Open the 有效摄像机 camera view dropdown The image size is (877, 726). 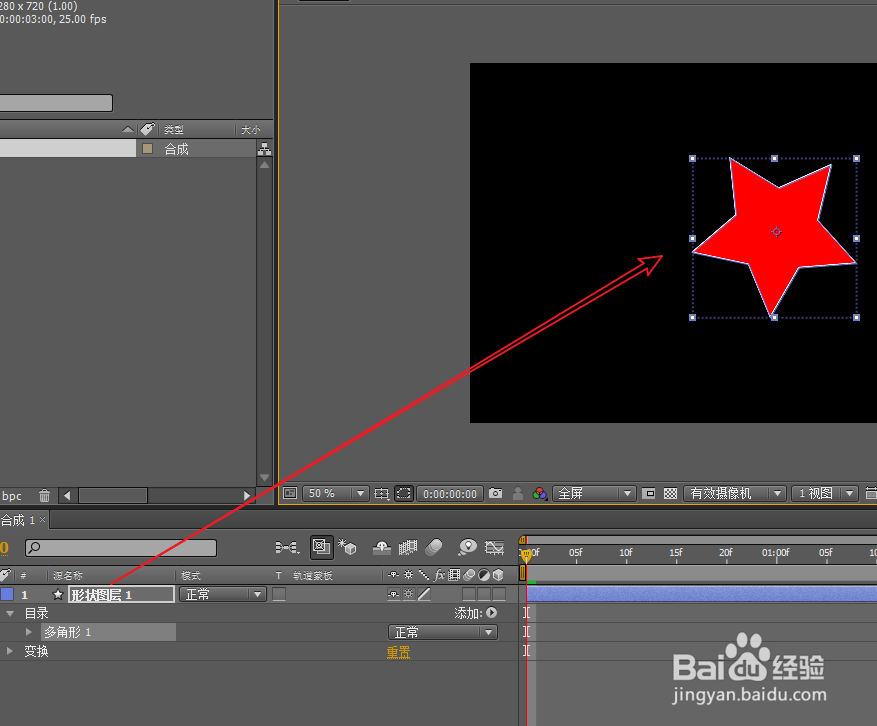pyautogui.click(x=735, y=493)
